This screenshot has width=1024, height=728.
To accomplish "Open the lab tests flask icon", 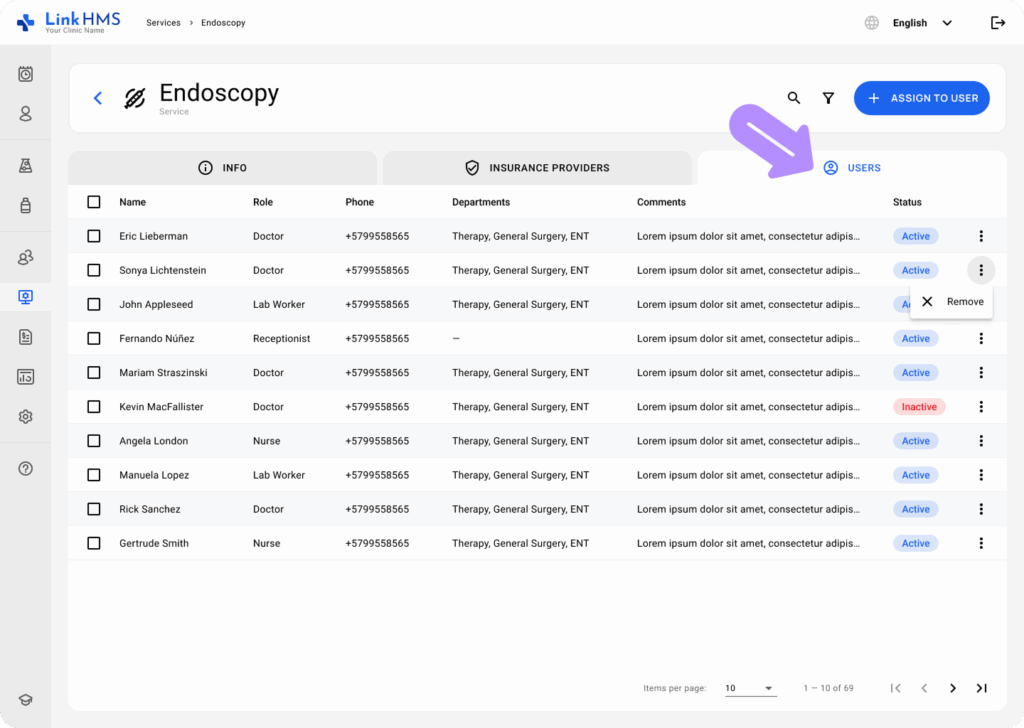I will coord(25,165).
